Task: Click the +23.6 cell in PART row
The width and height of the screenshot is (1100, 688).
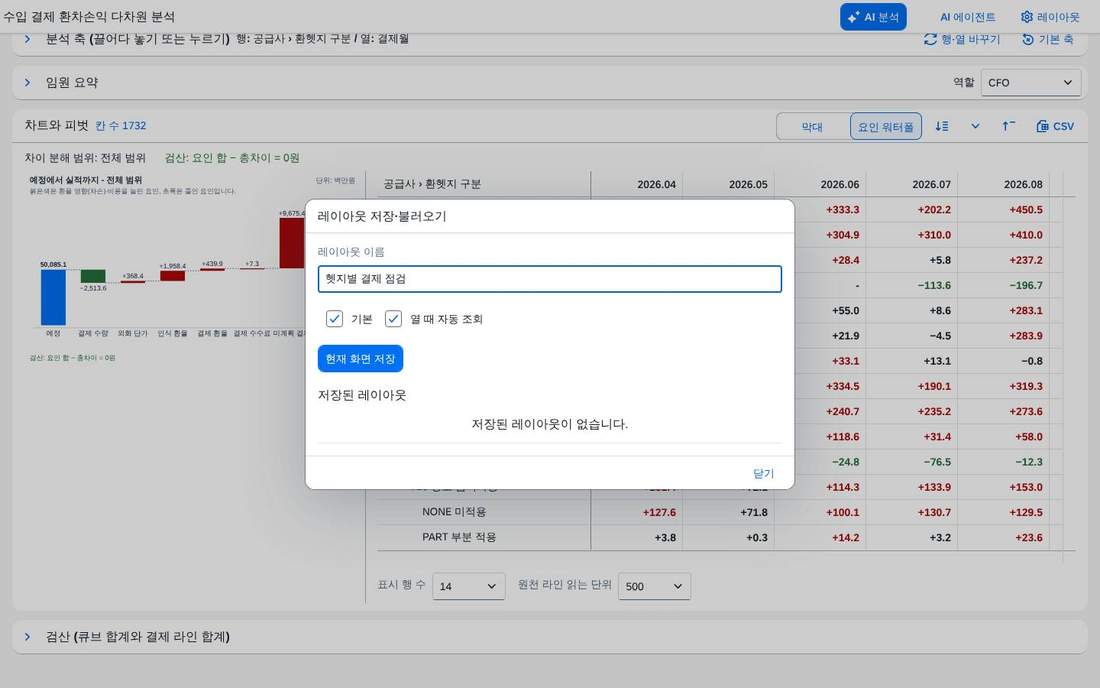Action: click(x=1028, y=538)
